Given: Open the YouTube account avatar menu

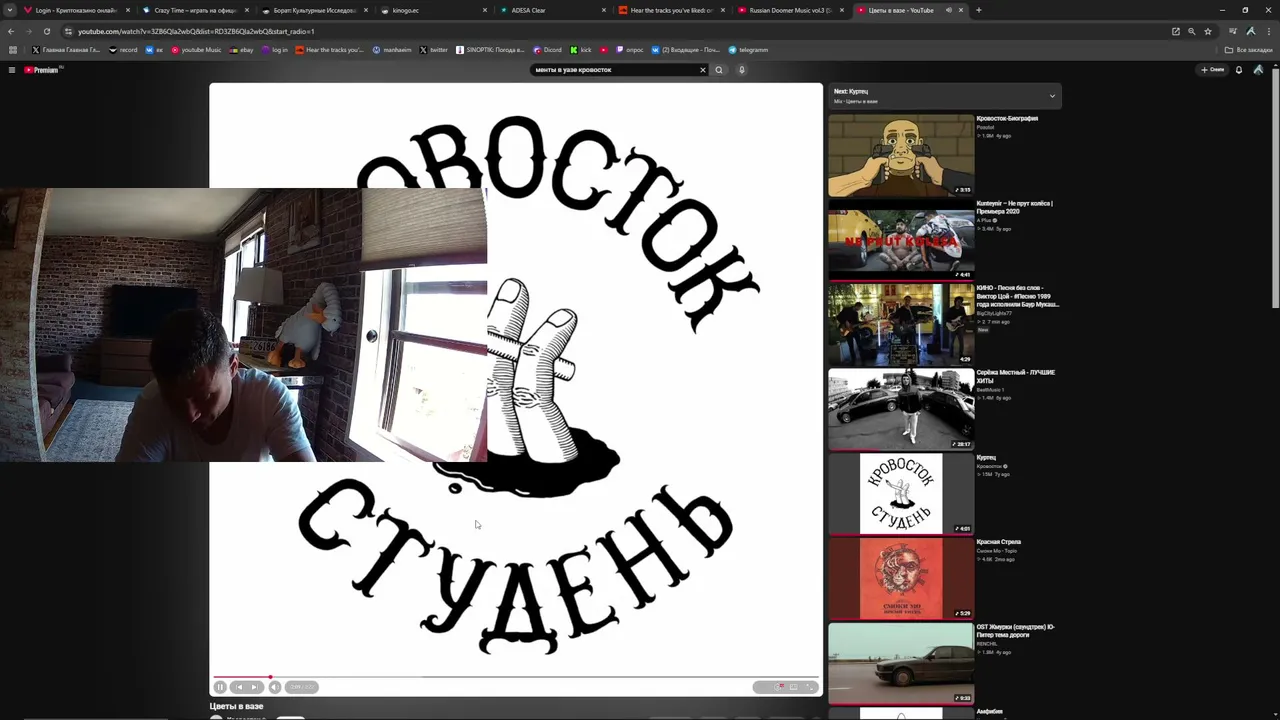Looking at the screenshot, I should coord(1258,70).
